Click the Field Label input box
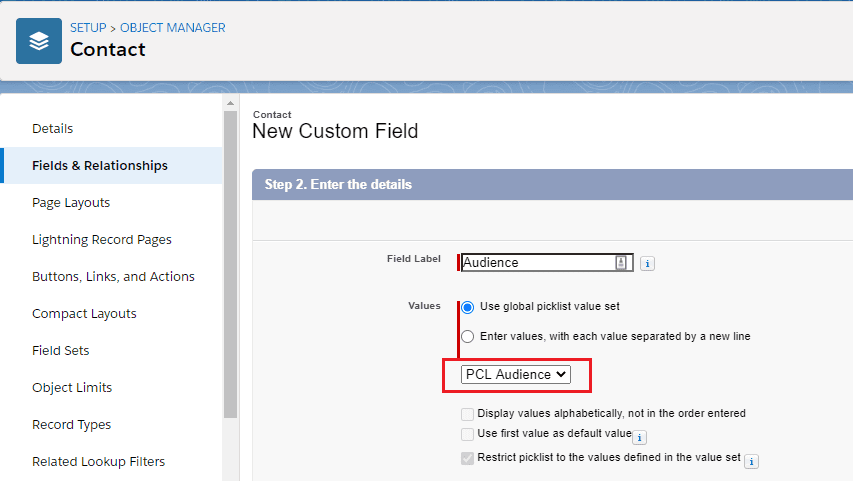854x487 pixels. [538, 263]
